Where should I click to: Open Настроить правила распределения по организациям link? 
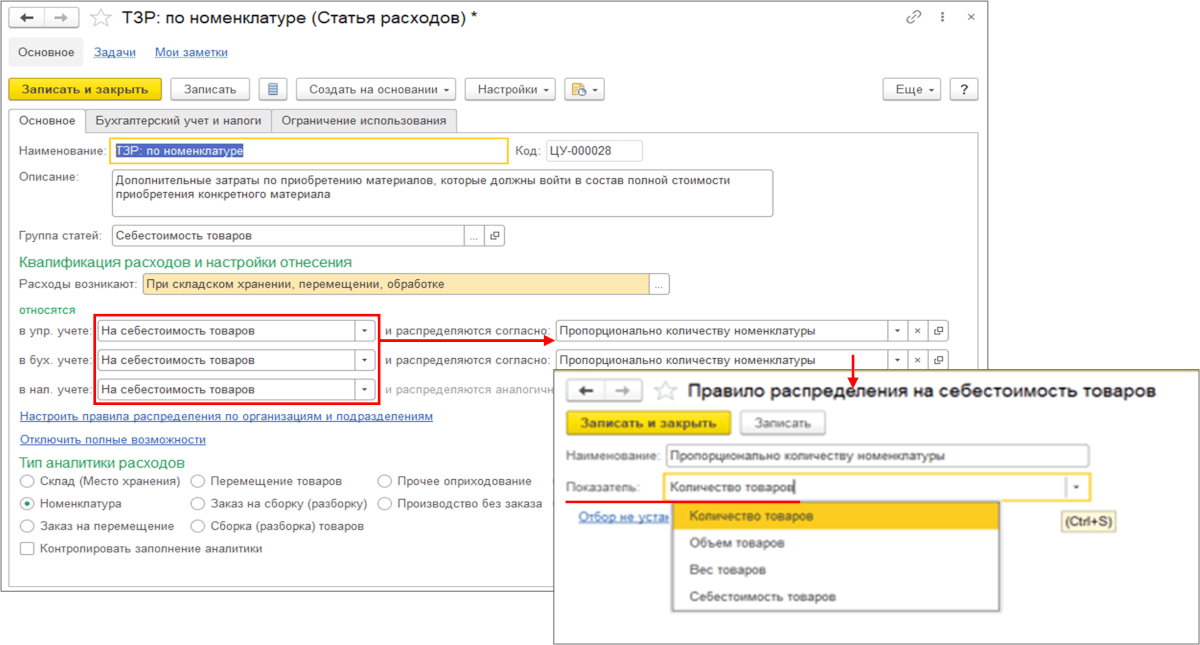point(226,416)
